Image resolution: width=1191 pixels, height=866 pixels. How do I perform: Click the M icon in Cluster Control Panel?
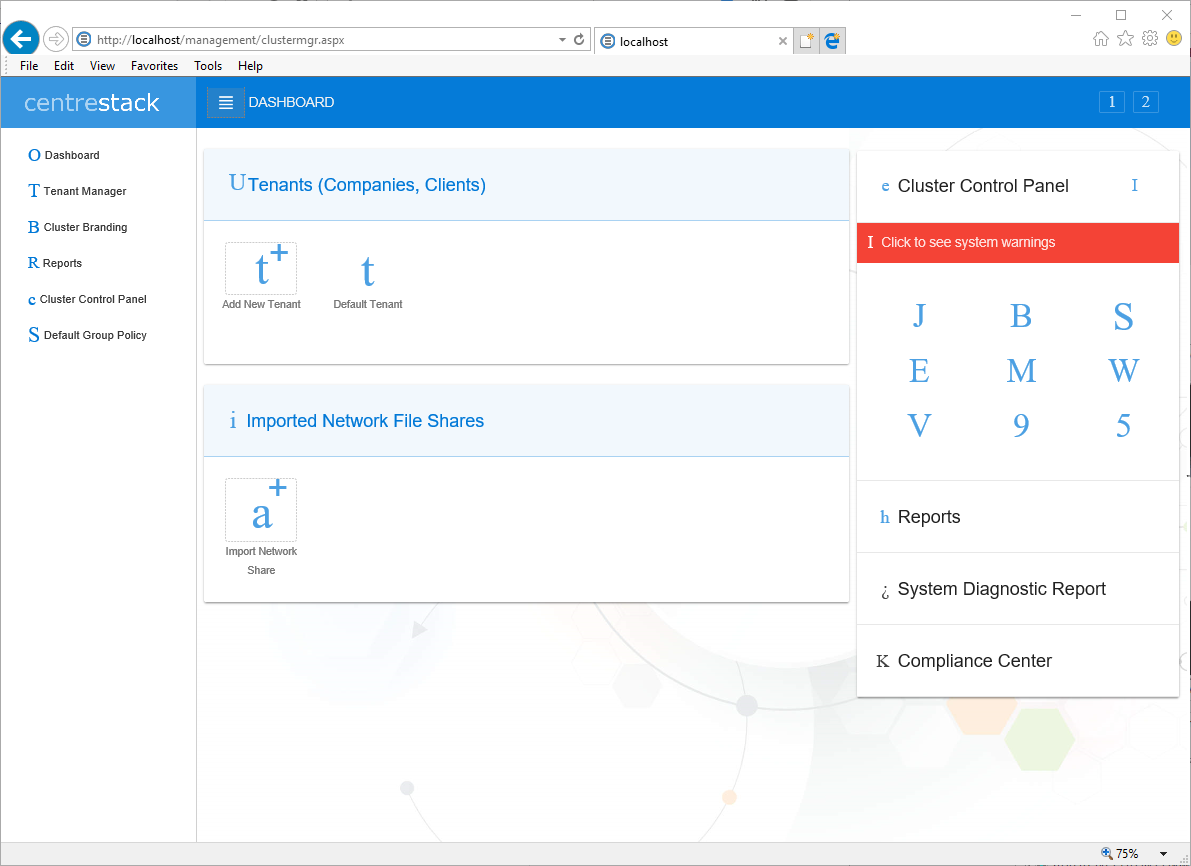click(x=1021, y=371)
